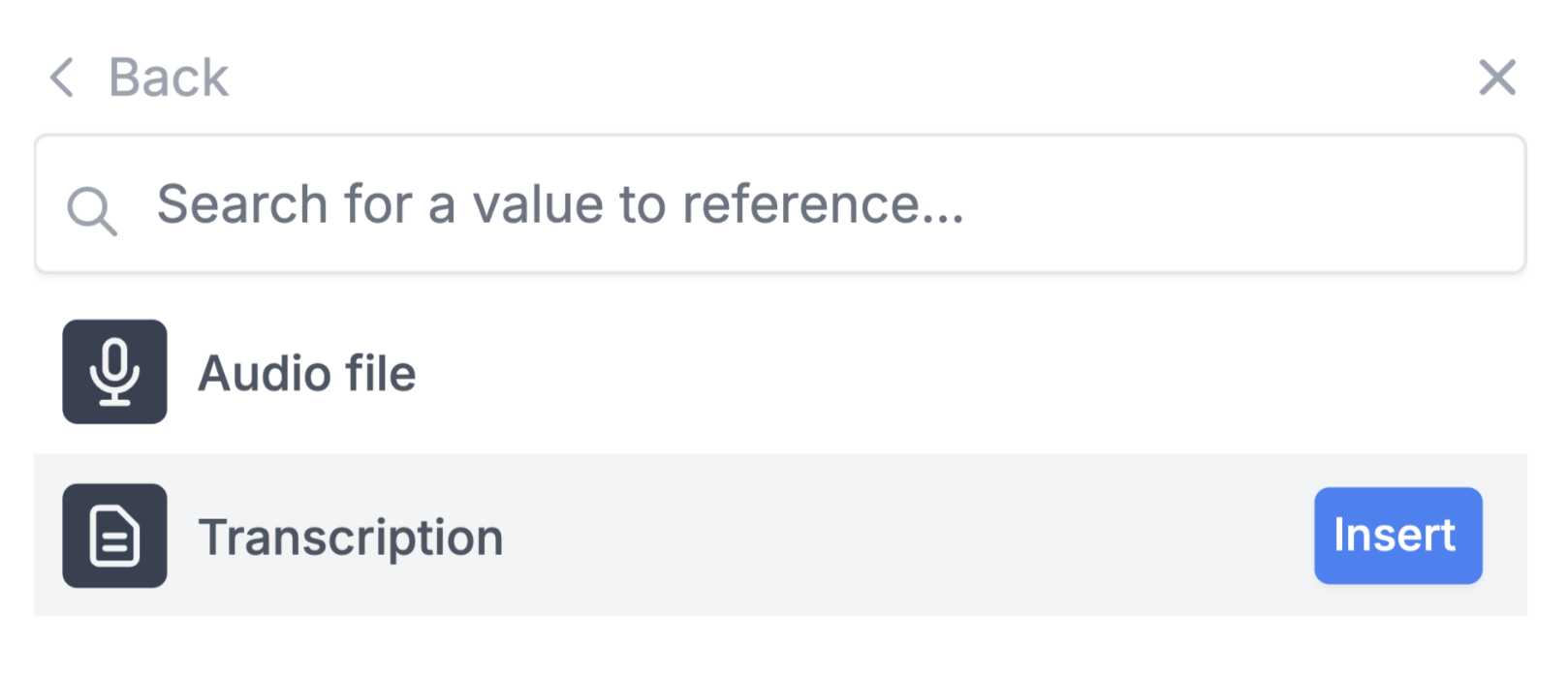Focus the value search field

click(780, 204)
